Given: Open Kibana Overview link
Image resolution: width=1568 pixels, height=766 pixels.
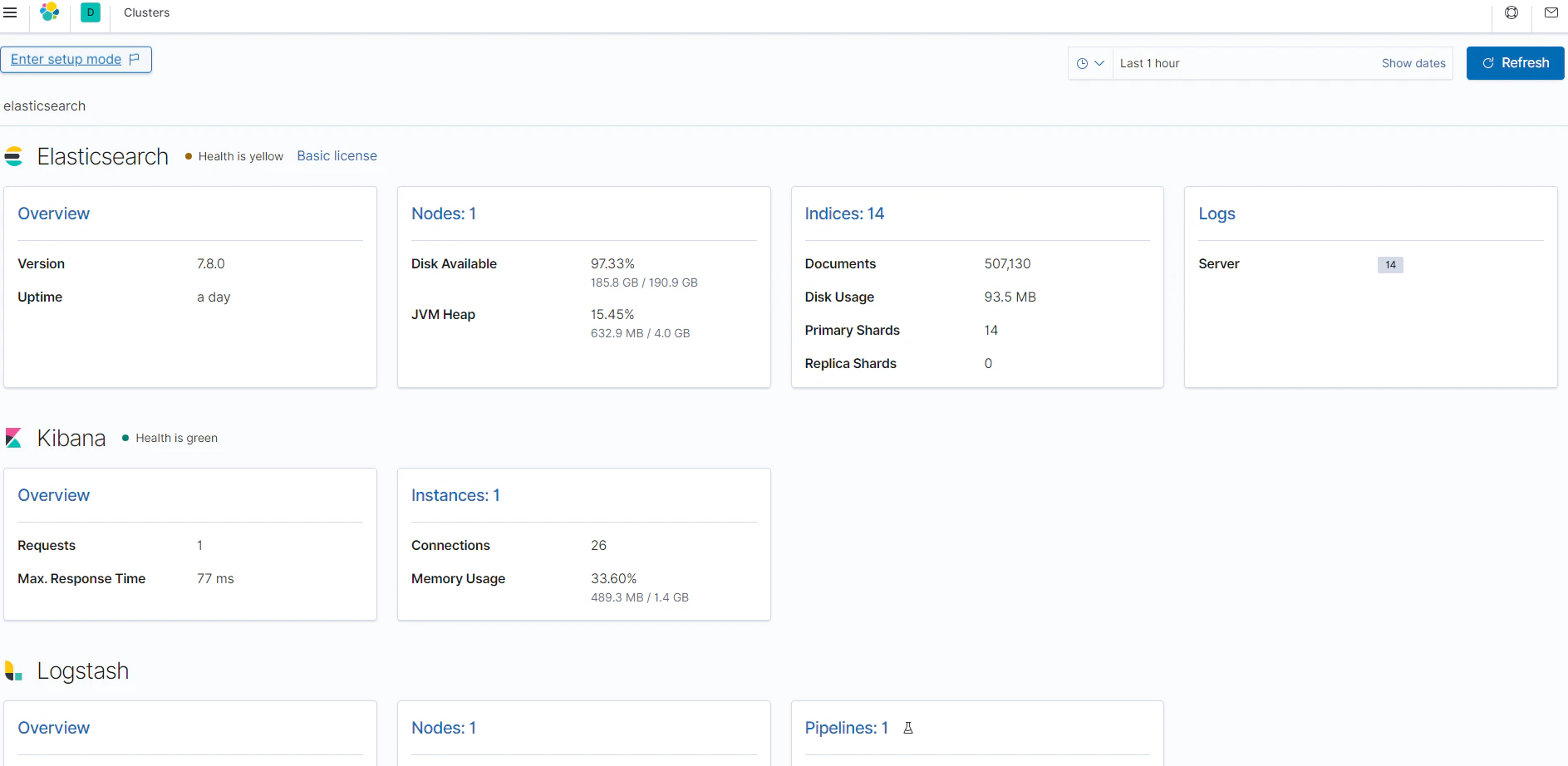Looking at the screenshot, I should click(54, 495).
